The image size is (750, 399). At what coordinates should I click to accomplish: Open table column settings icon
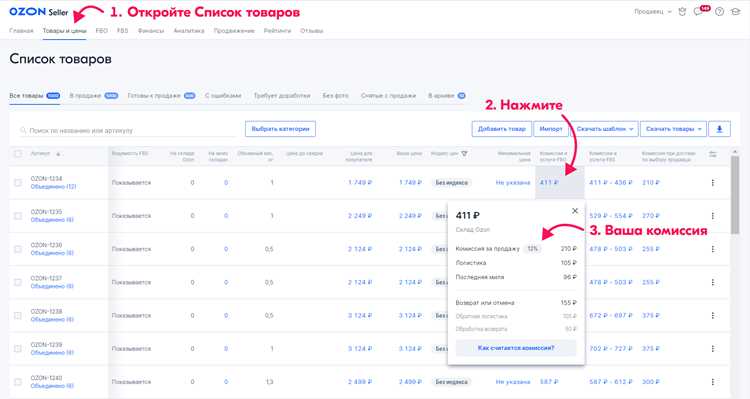pos(713,154)
